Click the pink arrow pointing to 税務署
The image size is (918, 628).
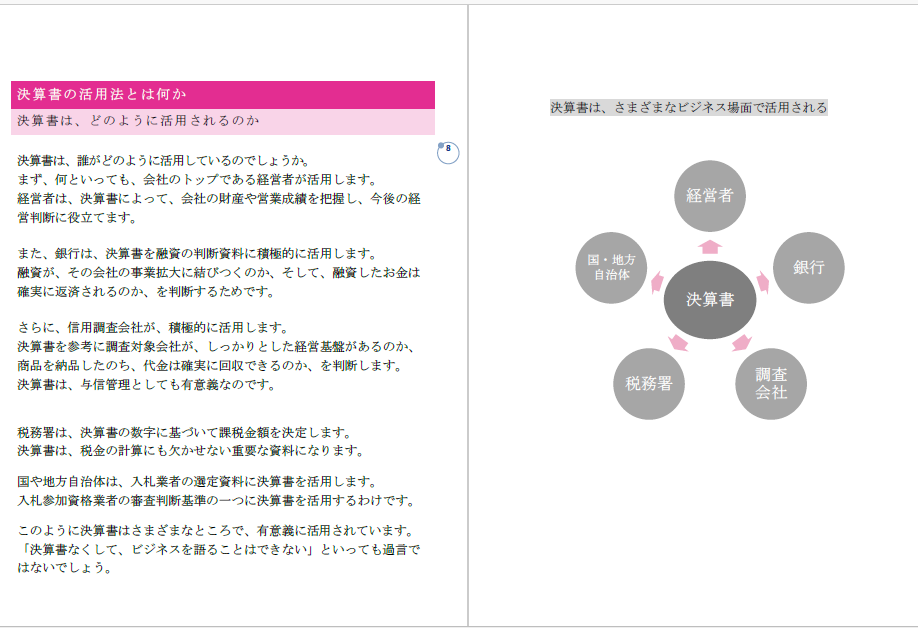tap(678, 342)
